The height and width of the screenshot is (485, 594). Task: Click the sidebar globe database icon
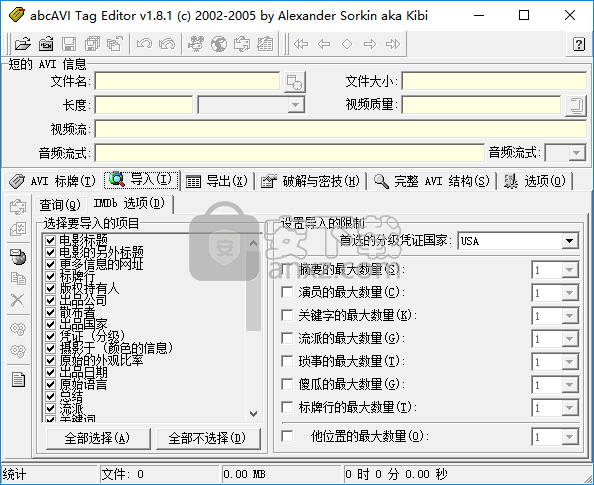click(x=18, y=257)
